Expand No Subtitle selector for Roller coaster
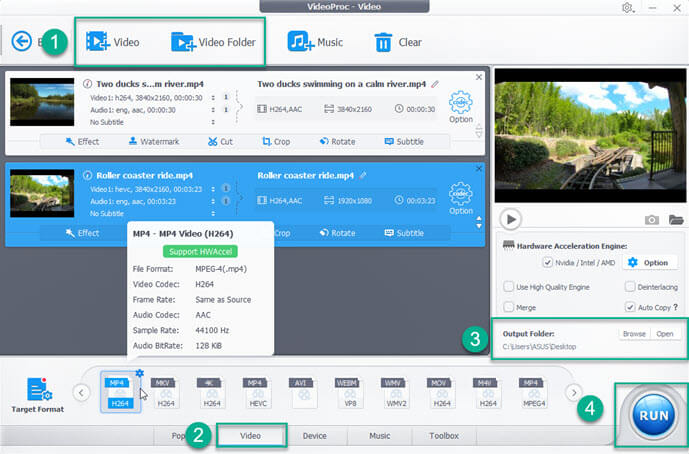This screenshot has height=454, width=689. pos(213,214)
